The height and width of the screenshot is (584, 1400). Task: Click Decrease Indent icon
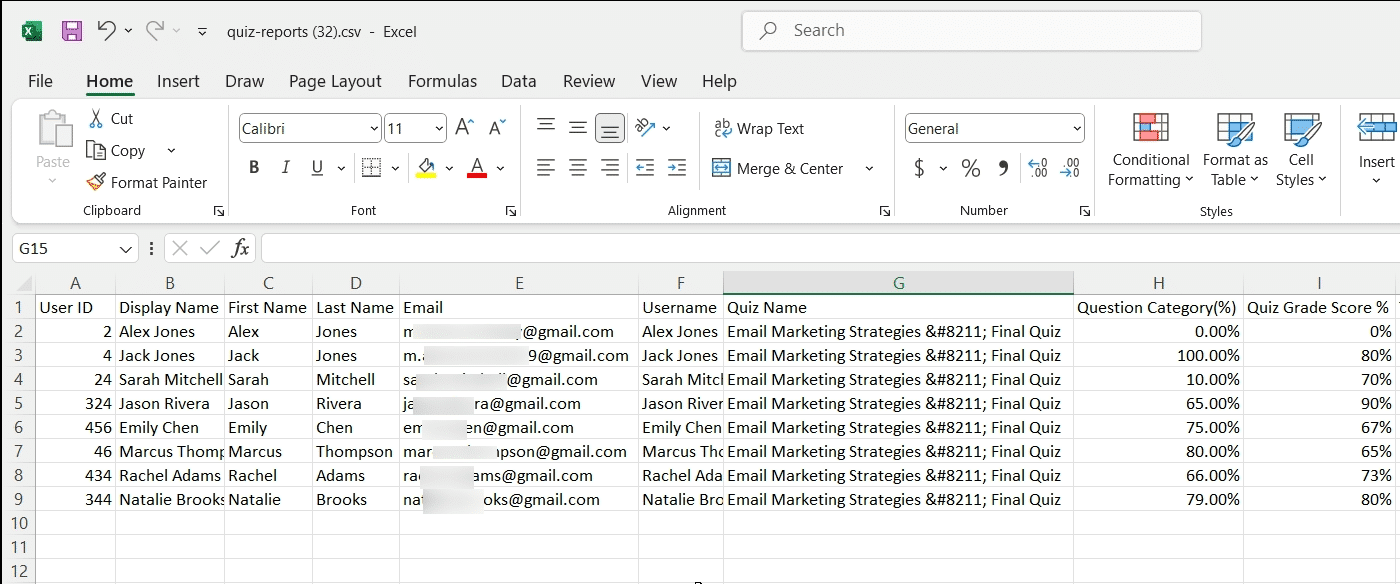645,168
